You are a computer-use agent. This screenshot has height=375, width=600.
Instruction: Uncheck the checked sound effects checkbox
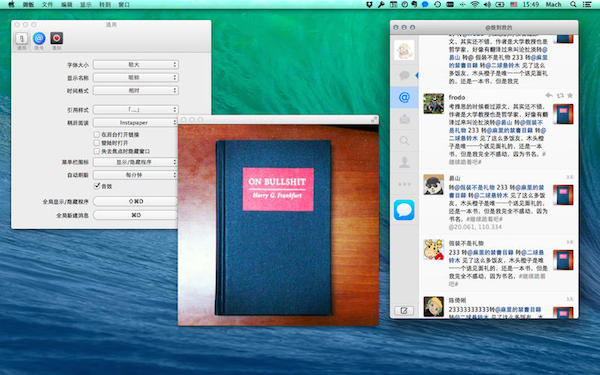pos(97,186)
